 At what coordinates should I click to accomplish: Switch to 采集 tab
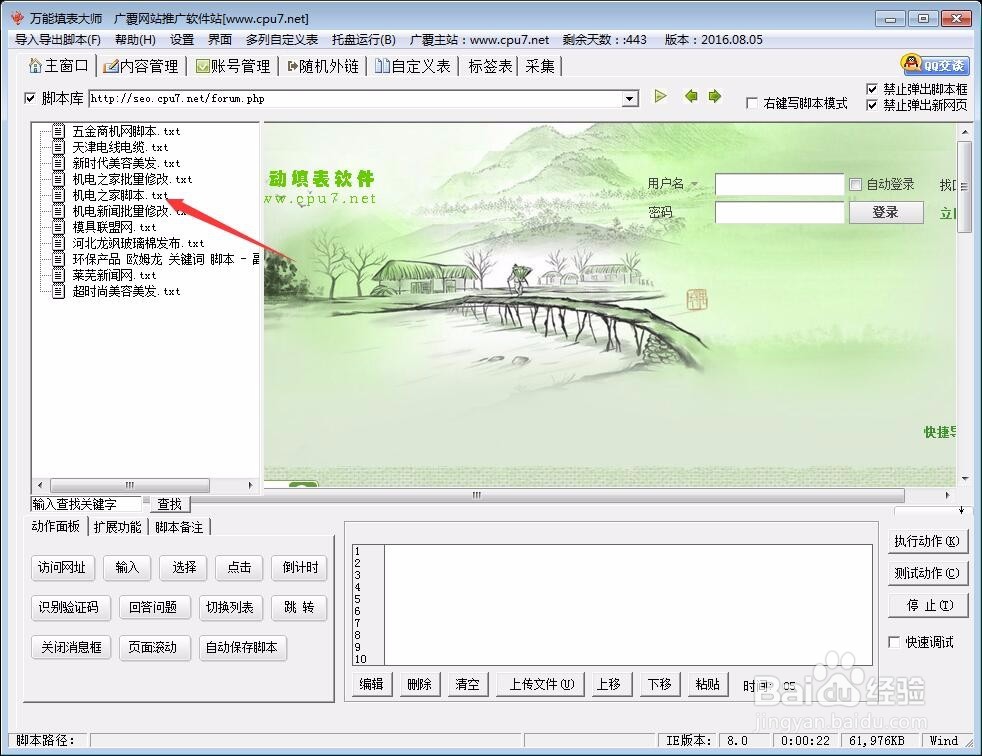540,66
